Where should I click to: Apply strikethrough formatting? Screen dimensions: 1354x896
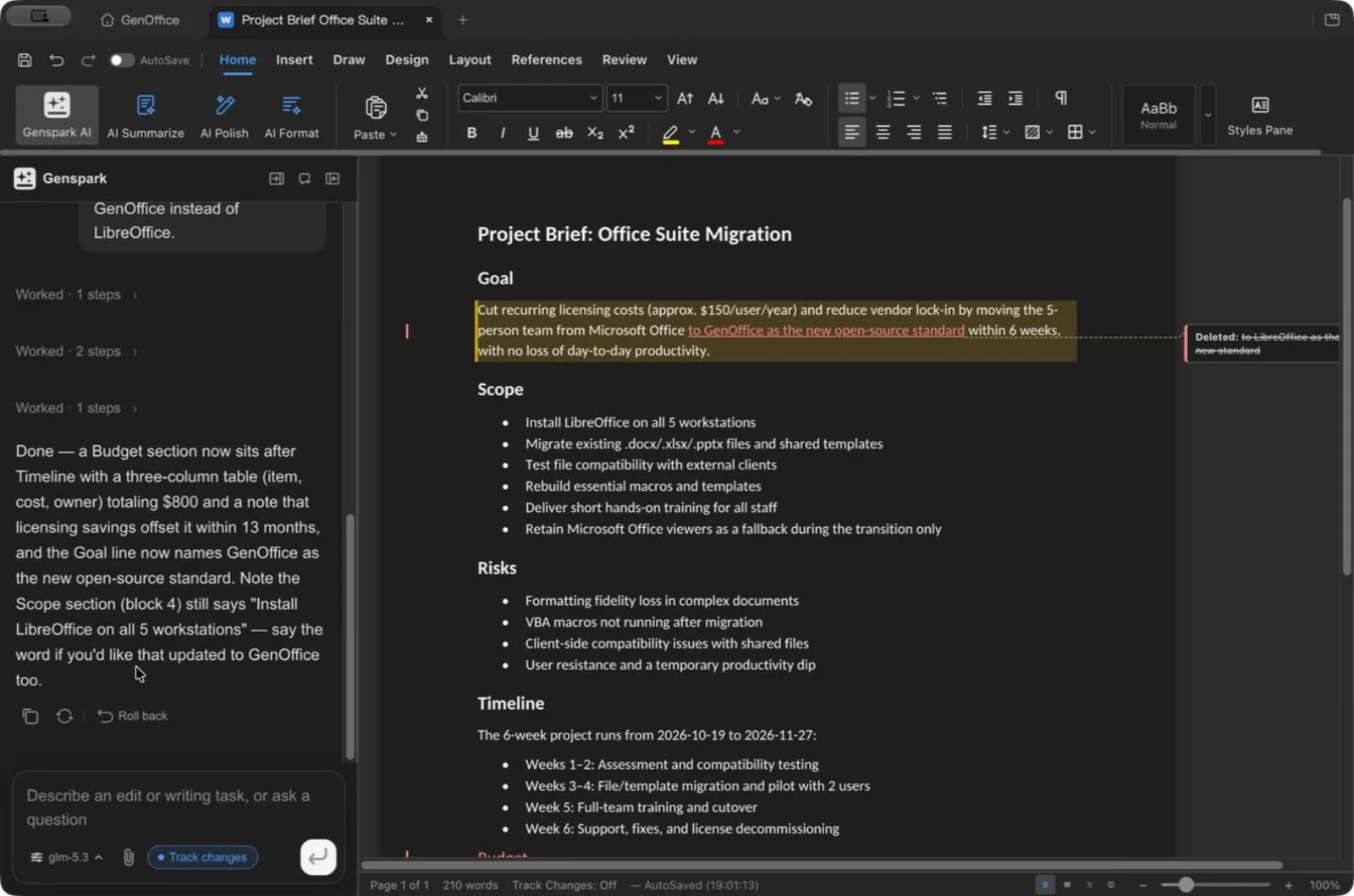(x=564, y=133)
